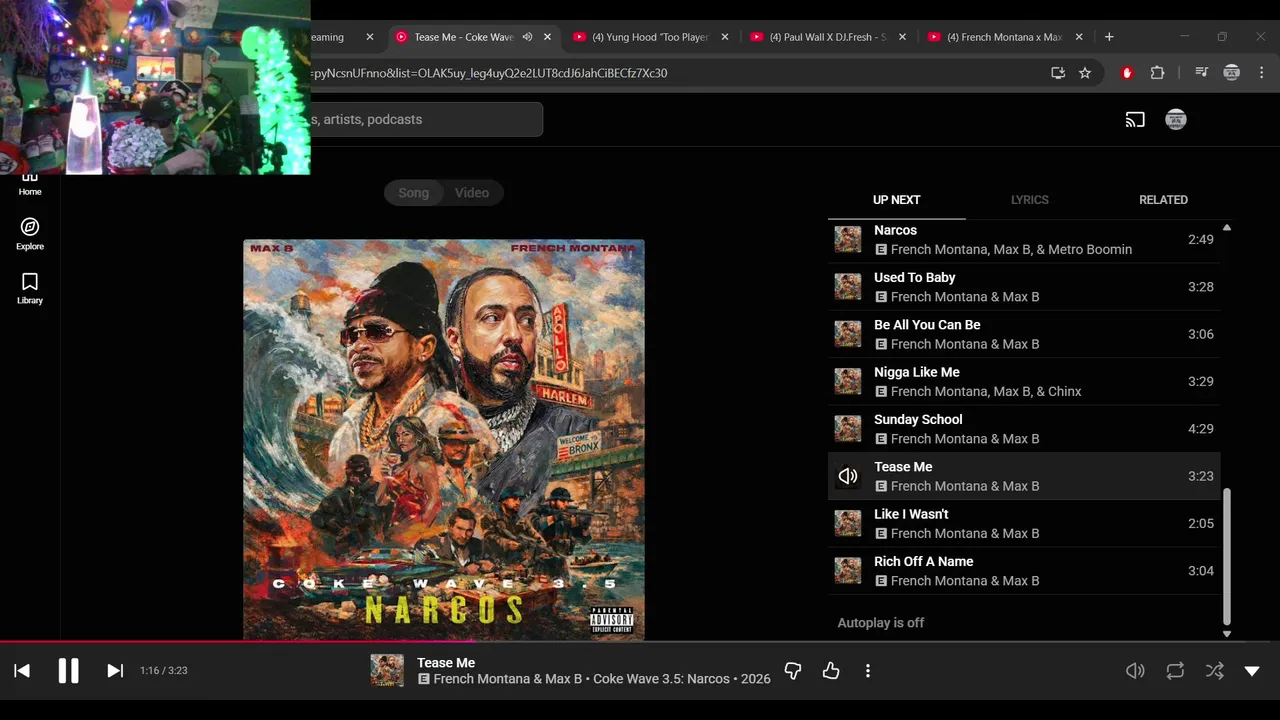Viewport: 1280px width, 720px height.
Task: Like the song Tease Me
Action: coord(830,671)
